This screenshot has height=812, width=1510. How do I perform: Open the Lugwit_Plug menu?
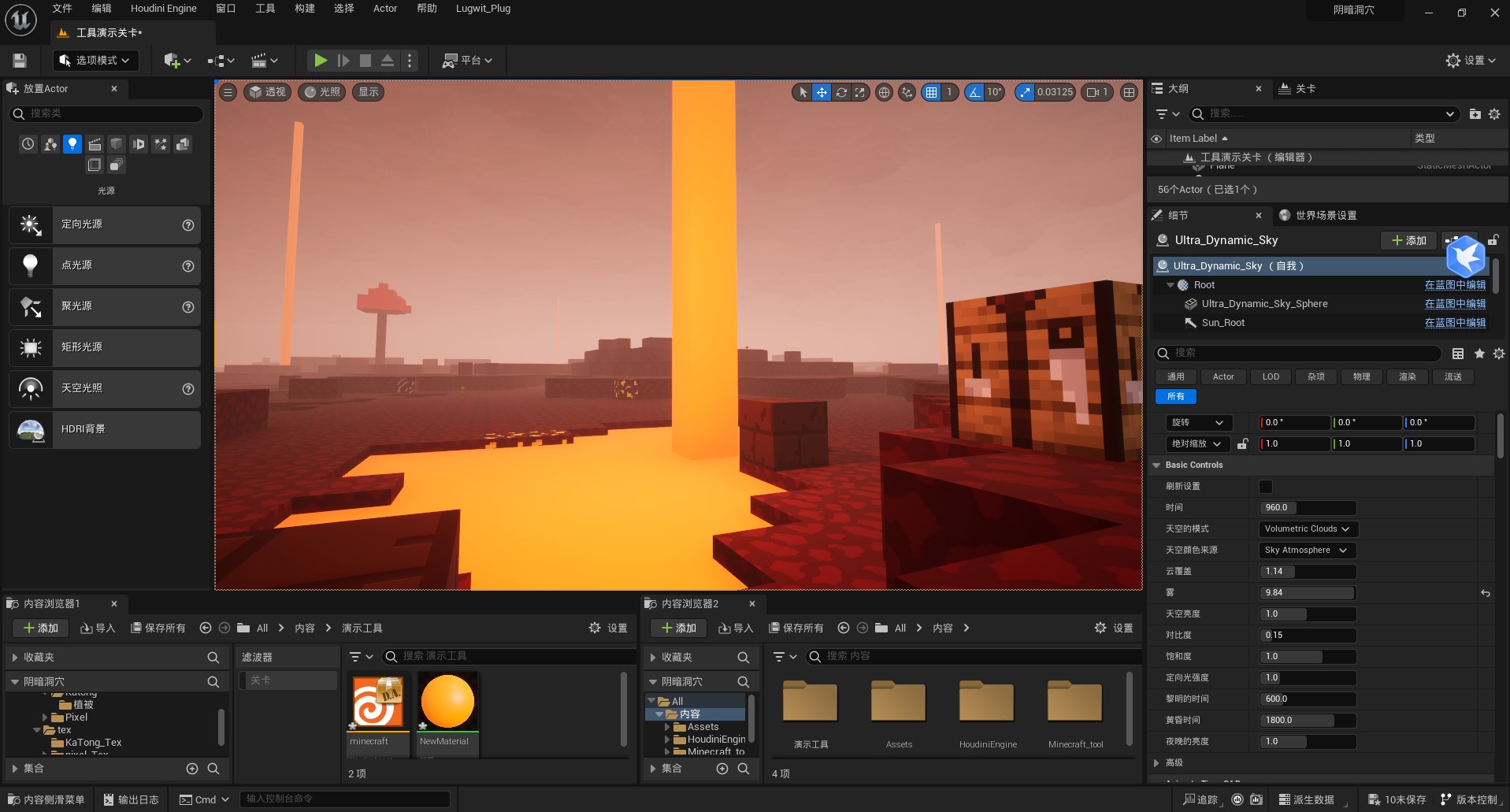[483, 9]
